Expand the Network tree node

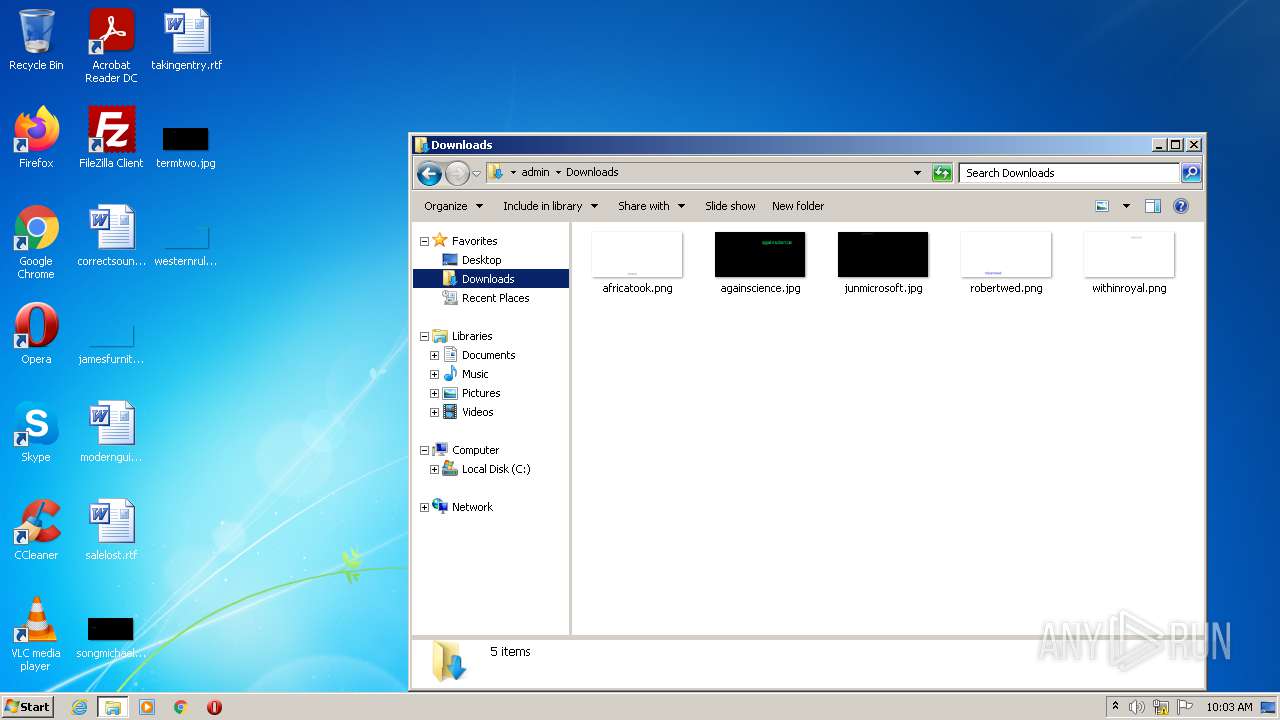pos(424,507)
